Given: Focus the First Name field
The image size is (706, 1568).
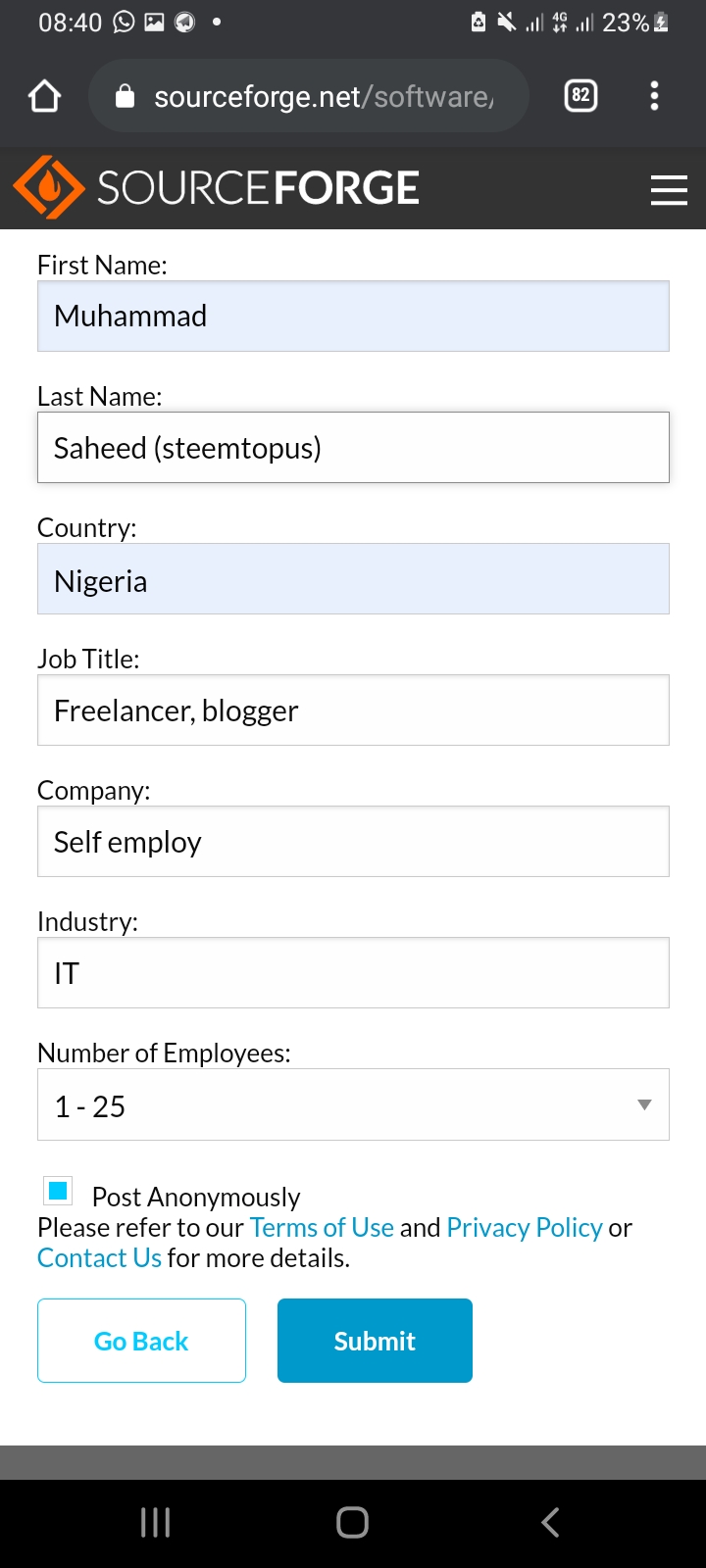Looking at the screenshot, I should tap(353, 317).
